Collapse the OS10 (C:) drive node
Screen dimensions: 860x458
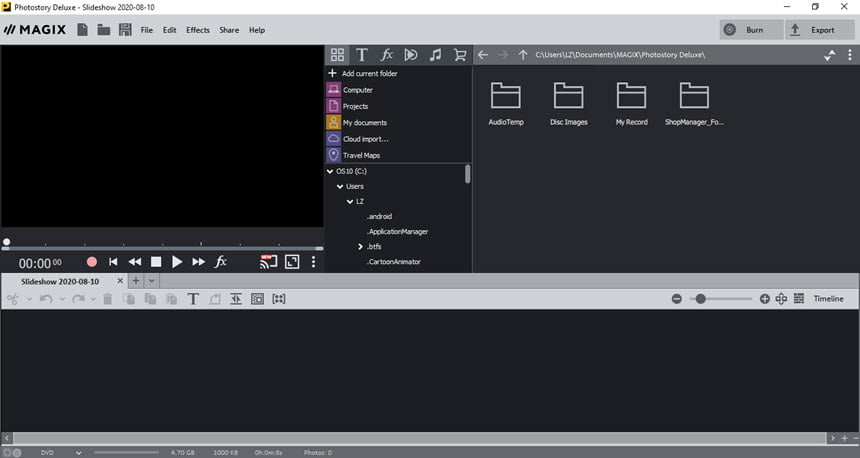point(330,171)
